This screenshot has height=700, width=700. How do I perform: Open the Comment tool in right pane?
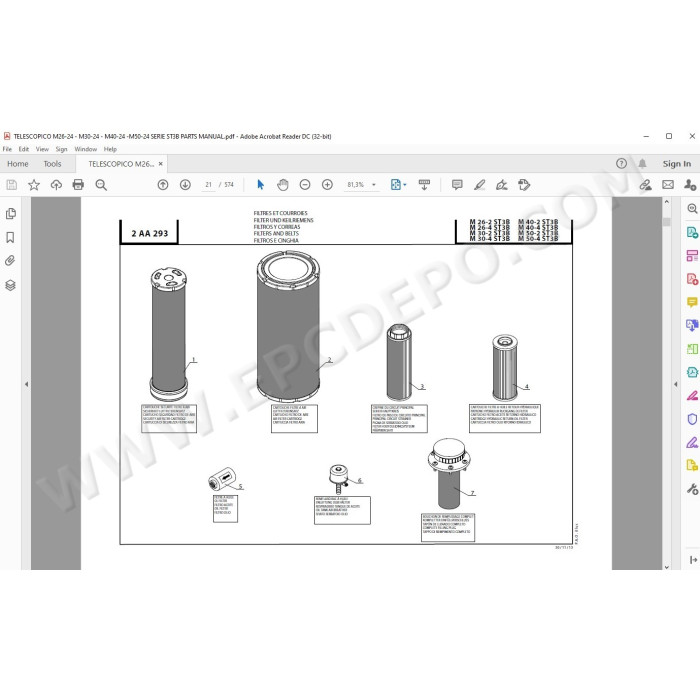(692, 303)
